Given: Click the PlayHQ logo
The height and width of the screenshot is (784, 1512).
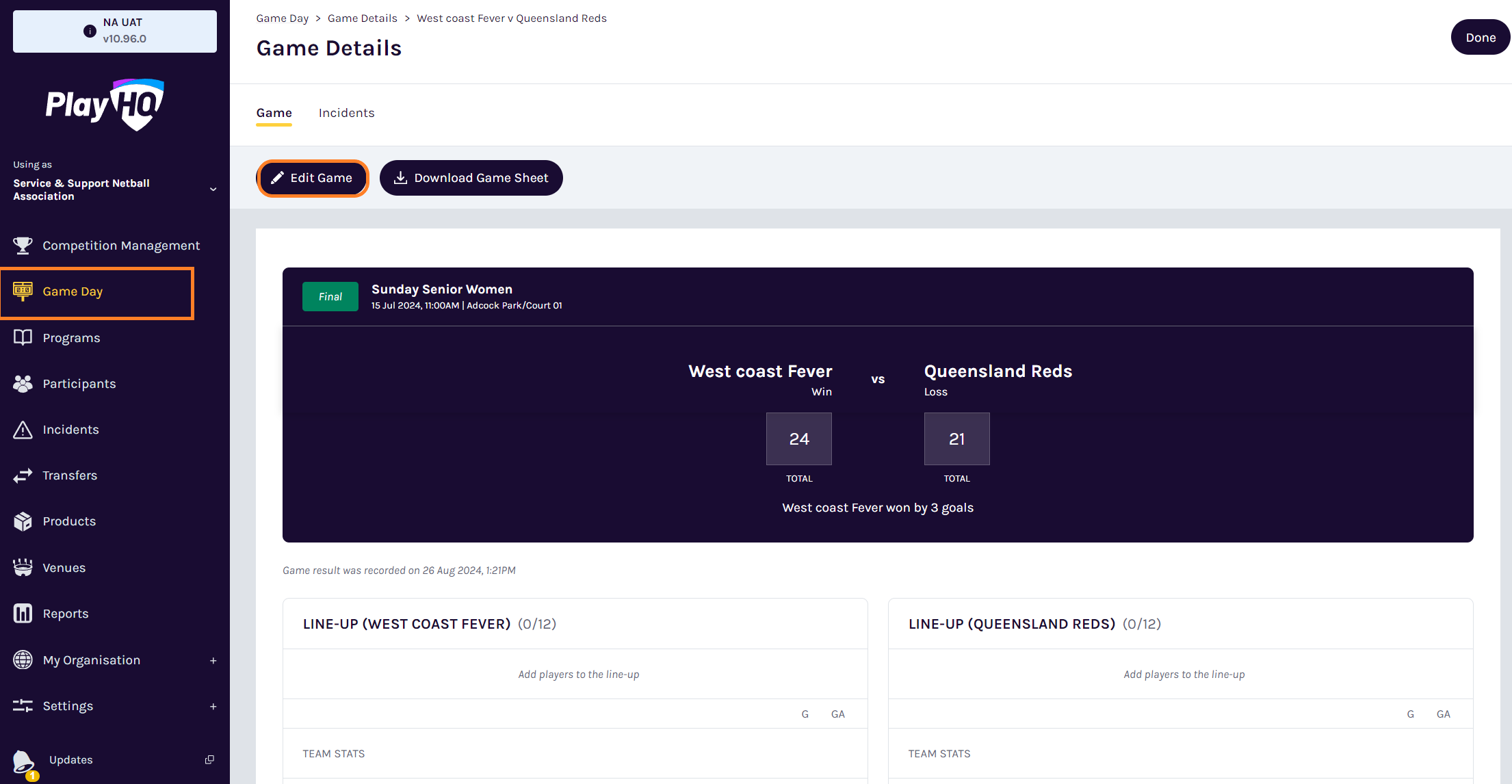Looking at the screenshot, I should (105, 105).
